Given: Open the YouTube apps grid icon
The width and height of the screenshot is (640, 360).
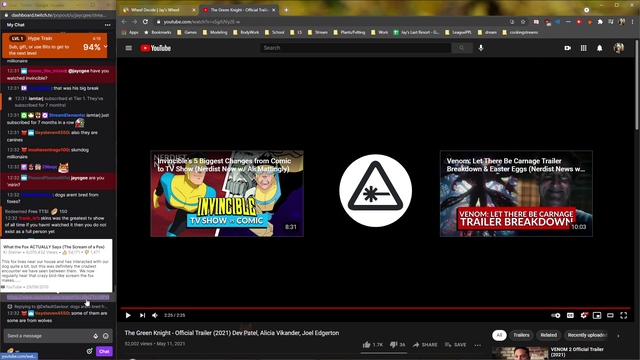Looking at the screenshot, I should click(584, 48).
